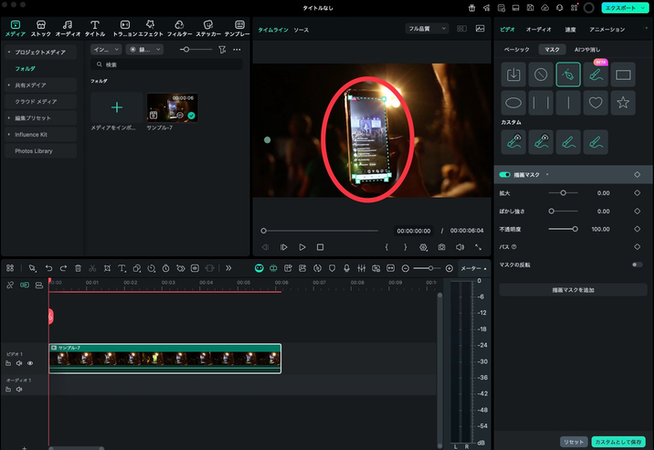This screenshot has width=654, height=450.
Task: Select the crop tool in timeline toolbar
Action: [107, 268]
